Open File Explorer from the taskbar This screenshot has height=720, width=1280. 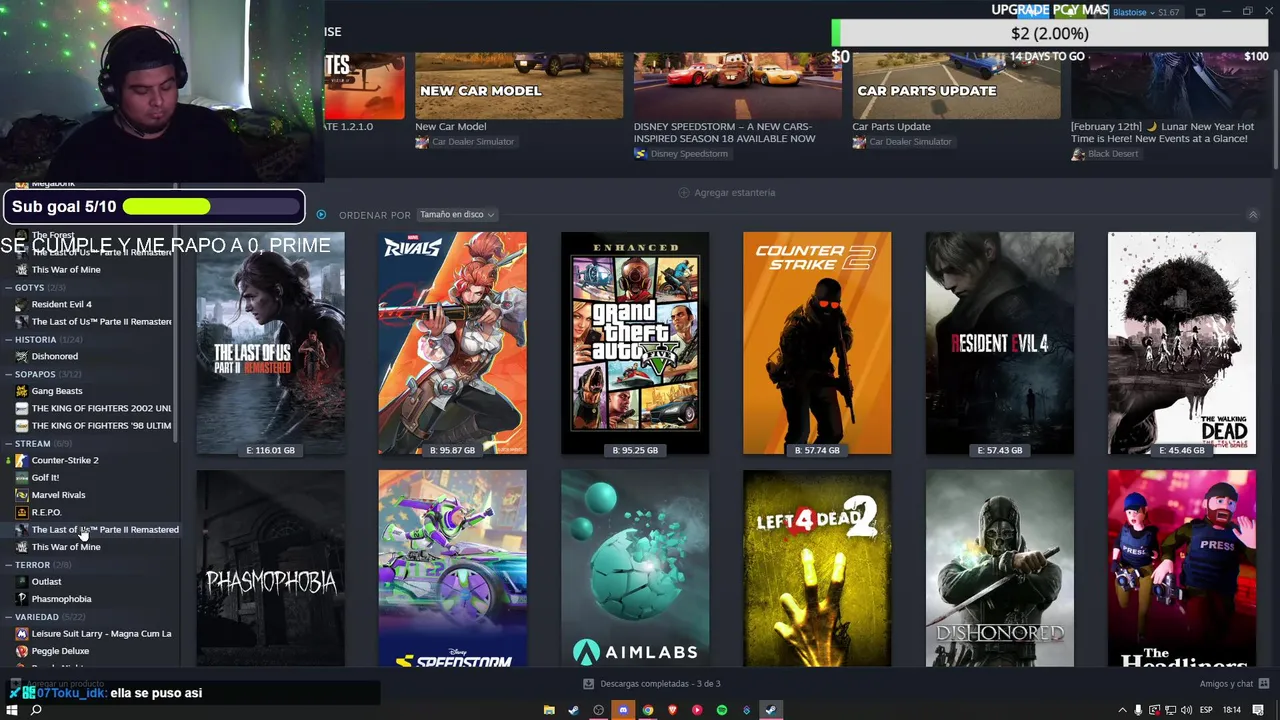pyautogui.click(x=549, y=710)
